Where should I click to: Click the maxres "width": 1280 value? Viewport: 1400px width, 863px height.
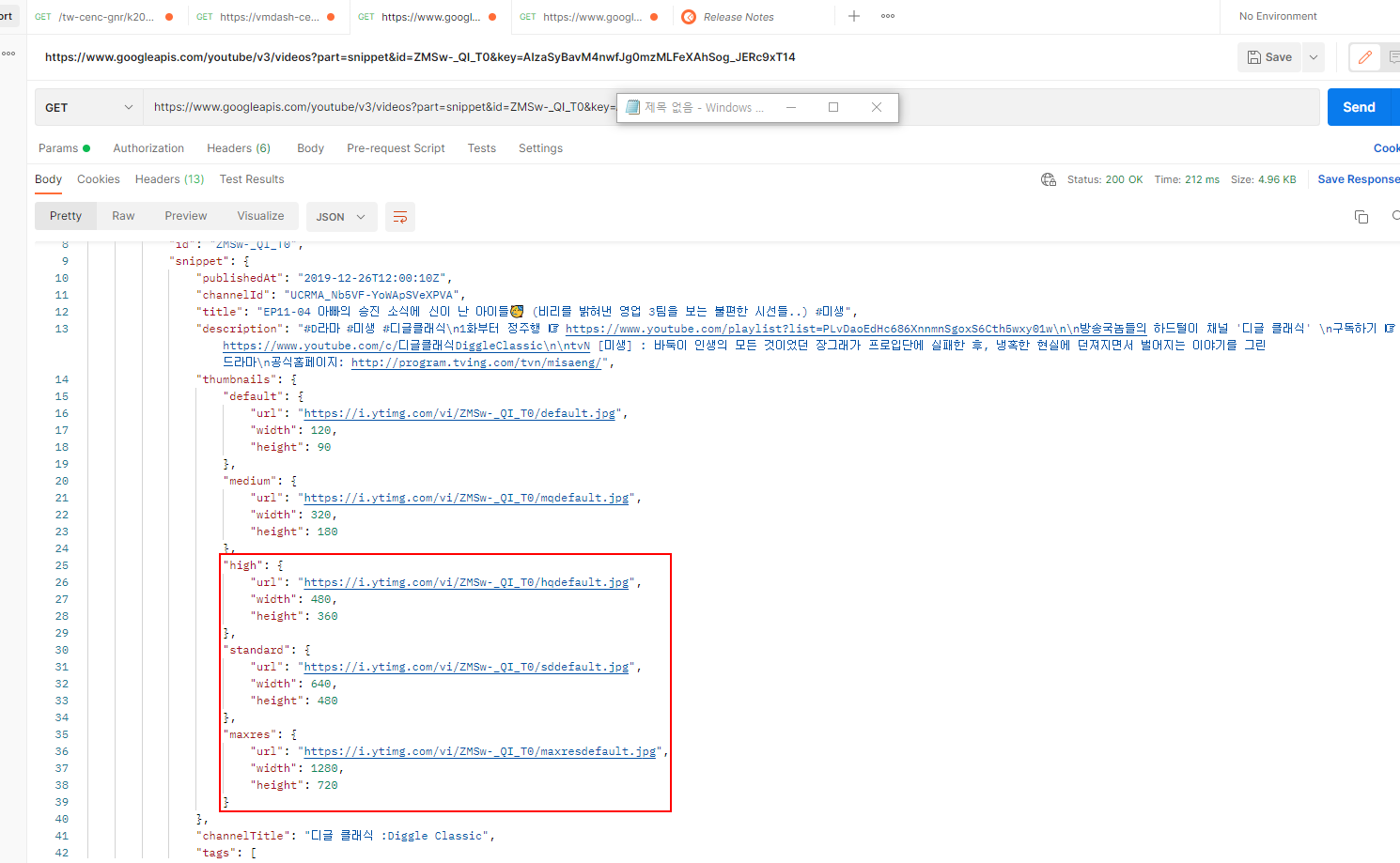(x=324, y=768)
